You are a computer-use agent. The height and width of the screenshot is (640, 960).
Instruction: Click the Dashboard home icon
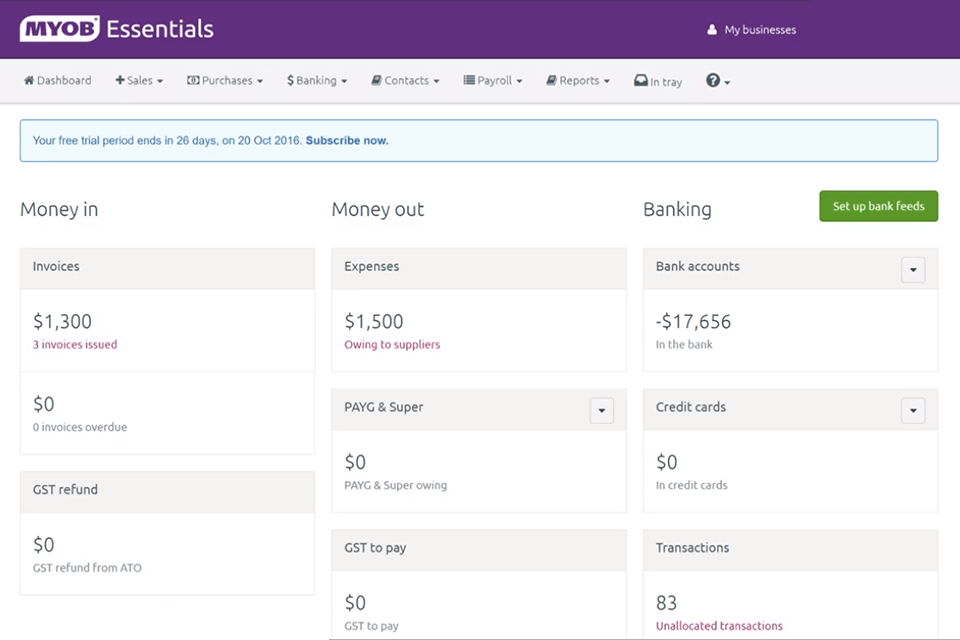coord(29,80)
